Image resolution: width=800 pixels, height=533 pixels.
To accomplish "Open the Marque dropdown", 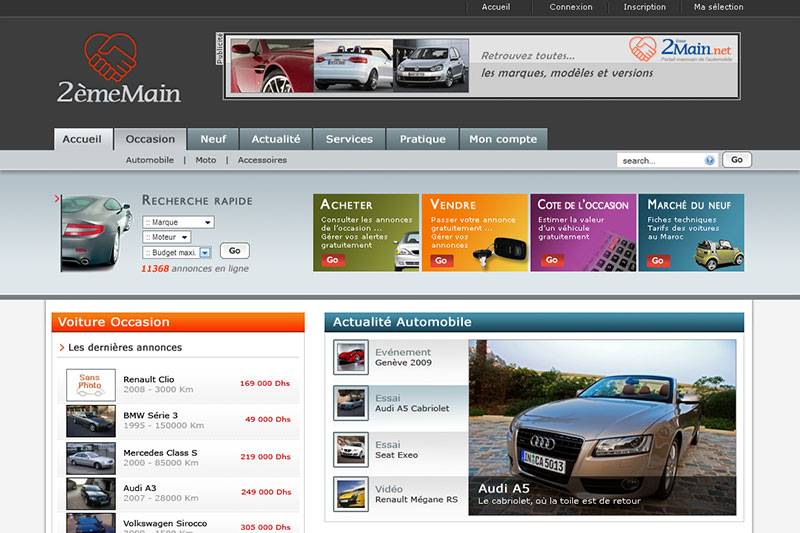I will pos(178,222).
